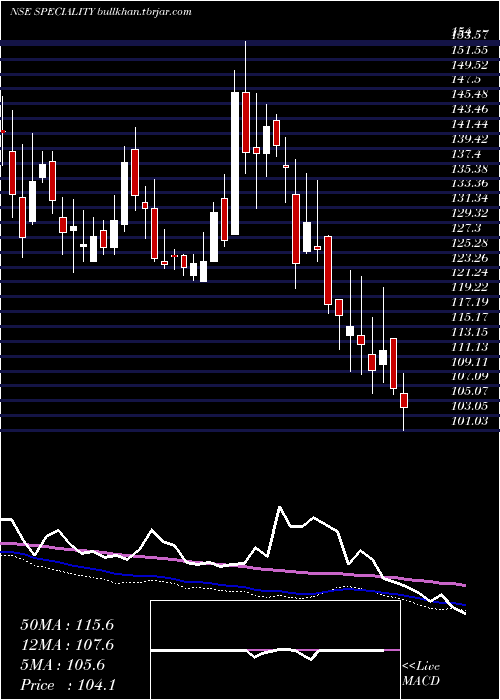The height and width of the screenshot is (700, 500).
Task: Click the 125.28 price axis label
Action: pos(469,243)
